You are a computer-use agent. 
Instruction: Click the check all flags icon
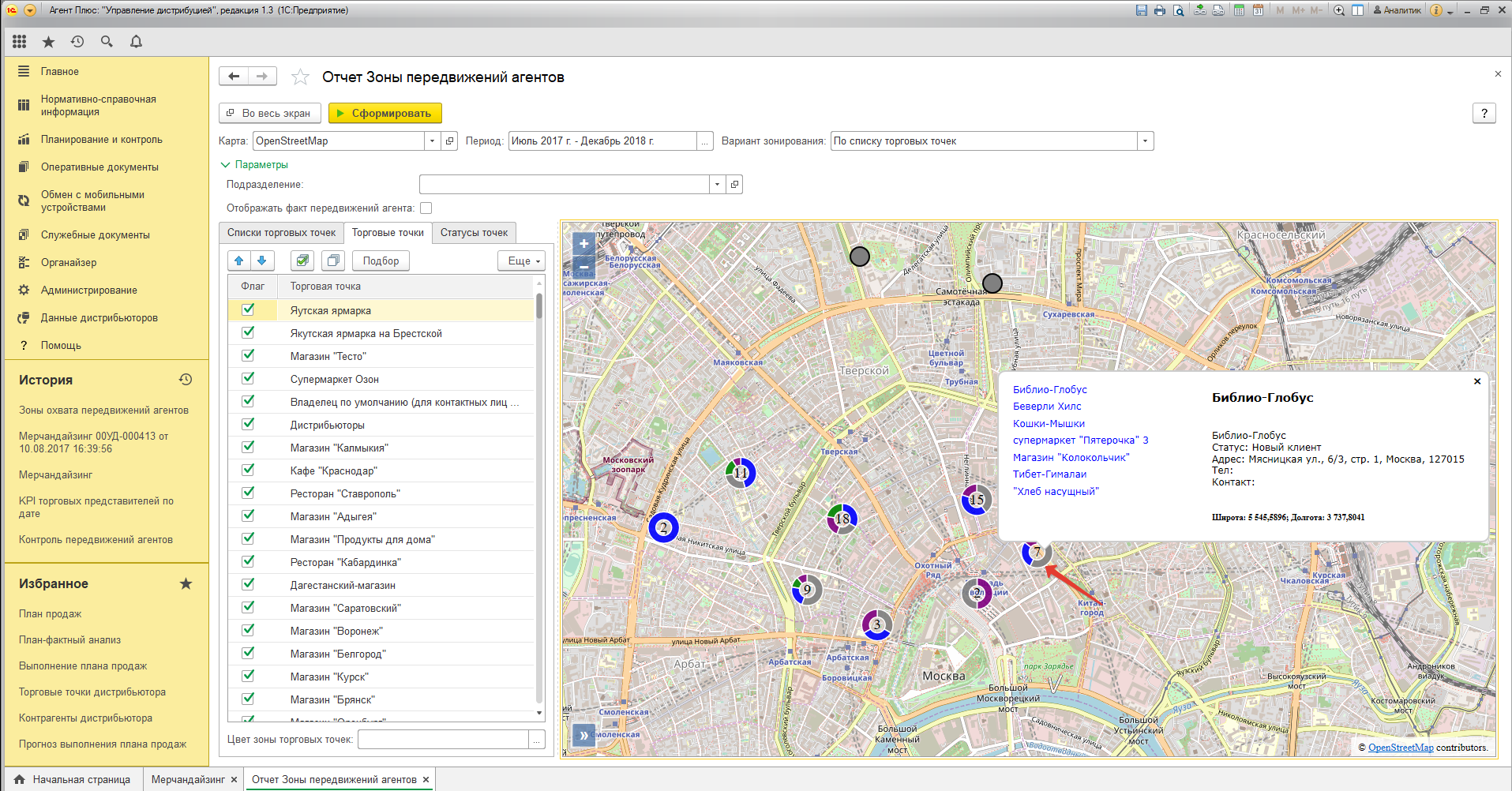click(302, 261)
